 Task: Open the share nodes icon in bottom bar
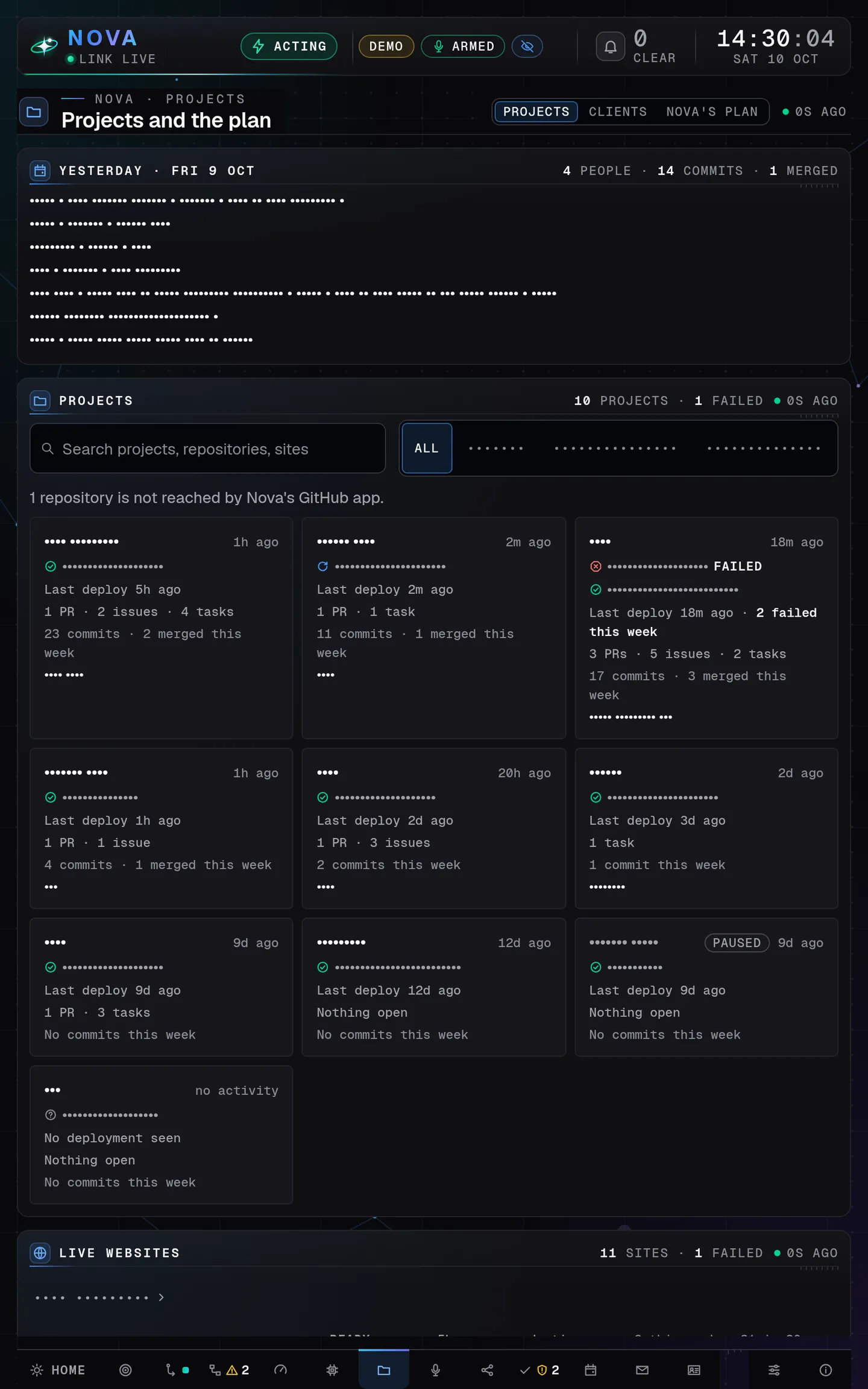pyautogui.click(x=487, y=1370)
